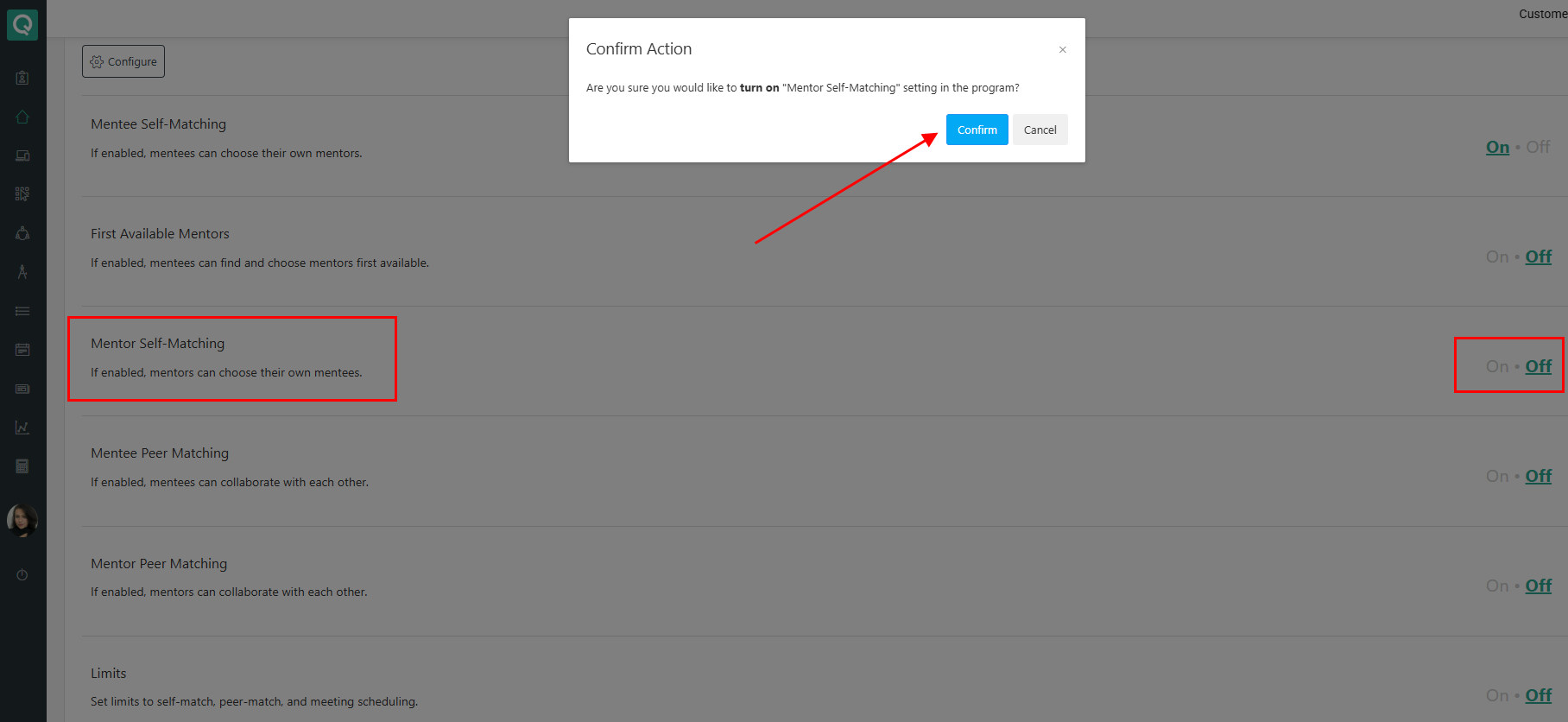Cancel the Confirm Action dialog
The width and height of the screenshot is (1568, 722).
(x=1040, y=130)
